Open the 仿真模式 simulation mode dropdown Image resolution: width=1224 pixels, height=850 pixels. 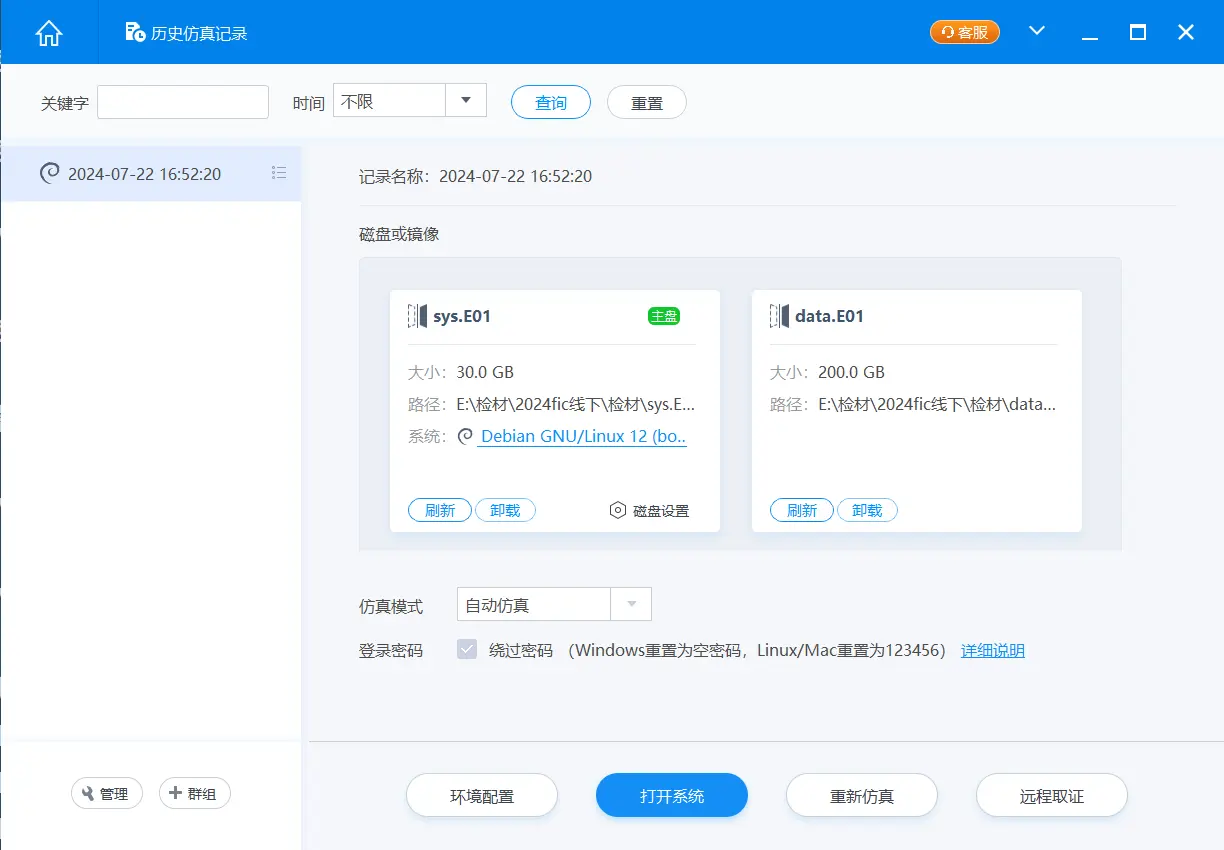[x=630, y=604]
